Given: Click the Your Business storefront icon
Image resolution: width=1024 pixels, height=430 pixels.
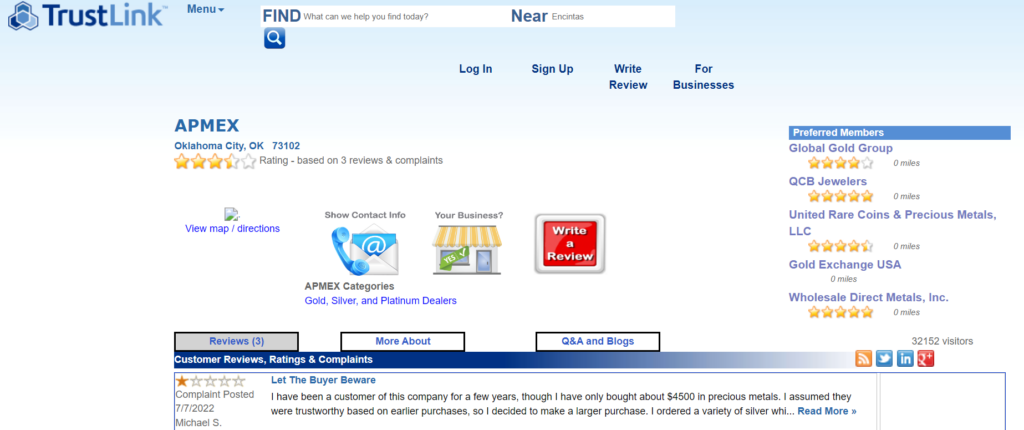Looking at the screenshot, I should click(466, 249).
